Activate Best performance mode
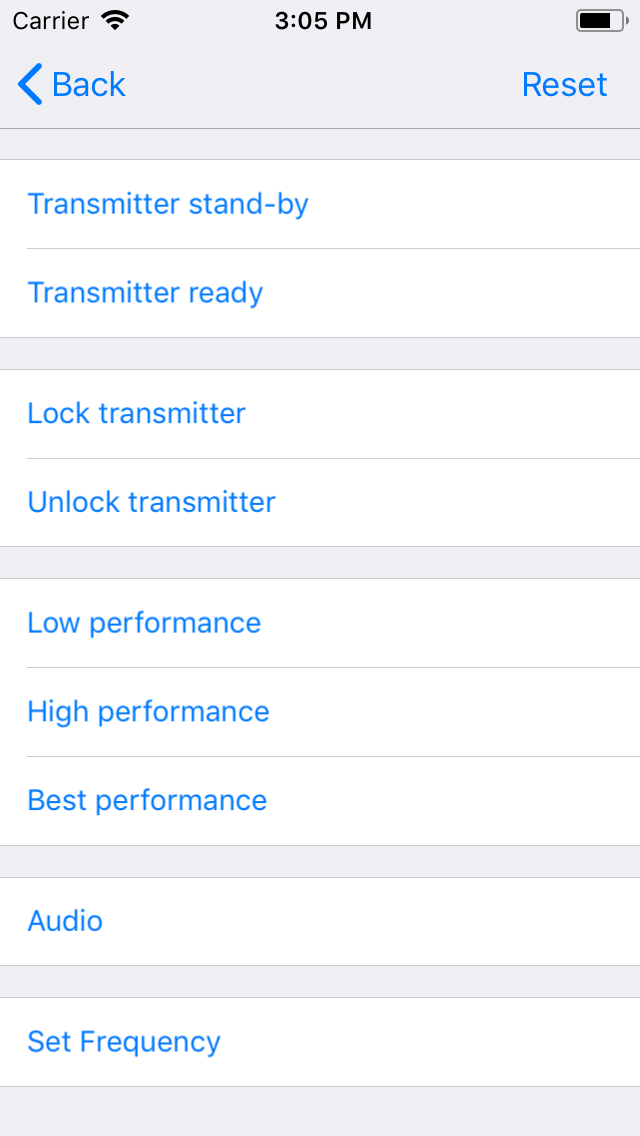 coord(148,801)
